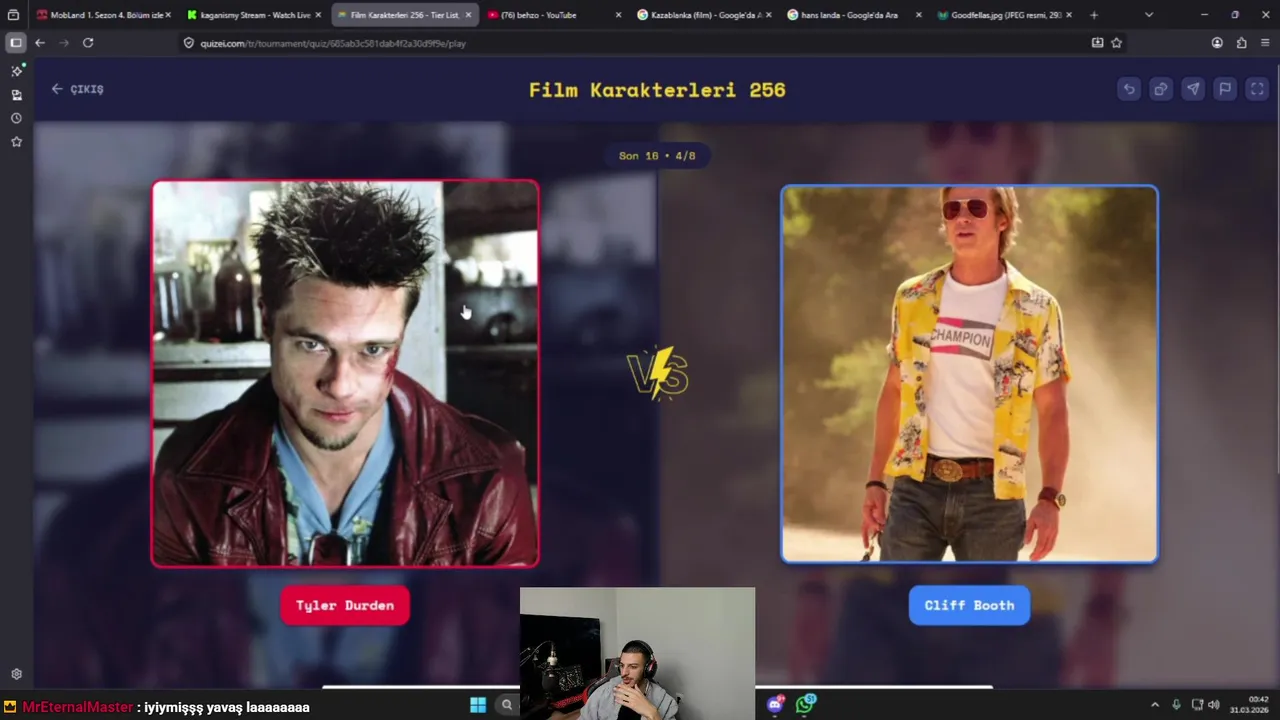
Task: Open synced tabs in sidebar
Action: point(16,95)
